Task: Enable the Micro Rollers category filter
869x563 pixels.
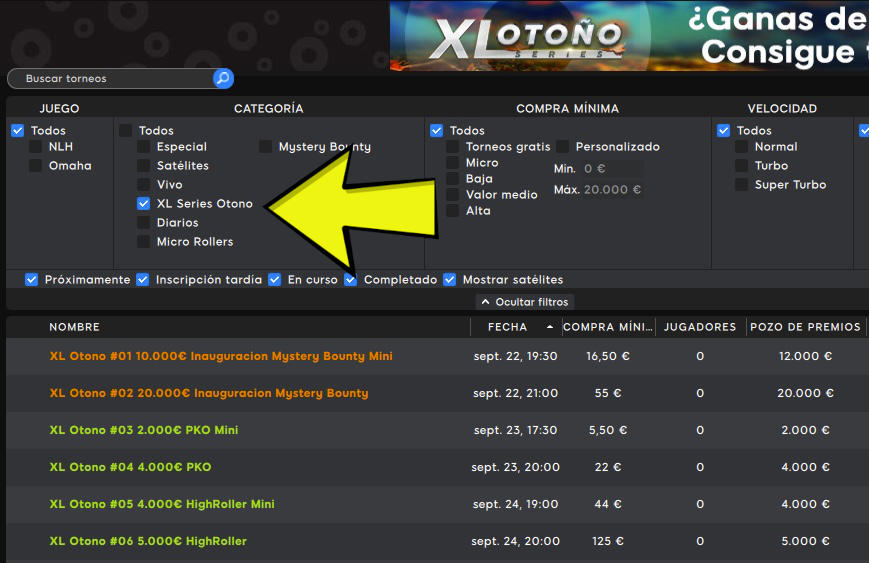Action: 144,242
